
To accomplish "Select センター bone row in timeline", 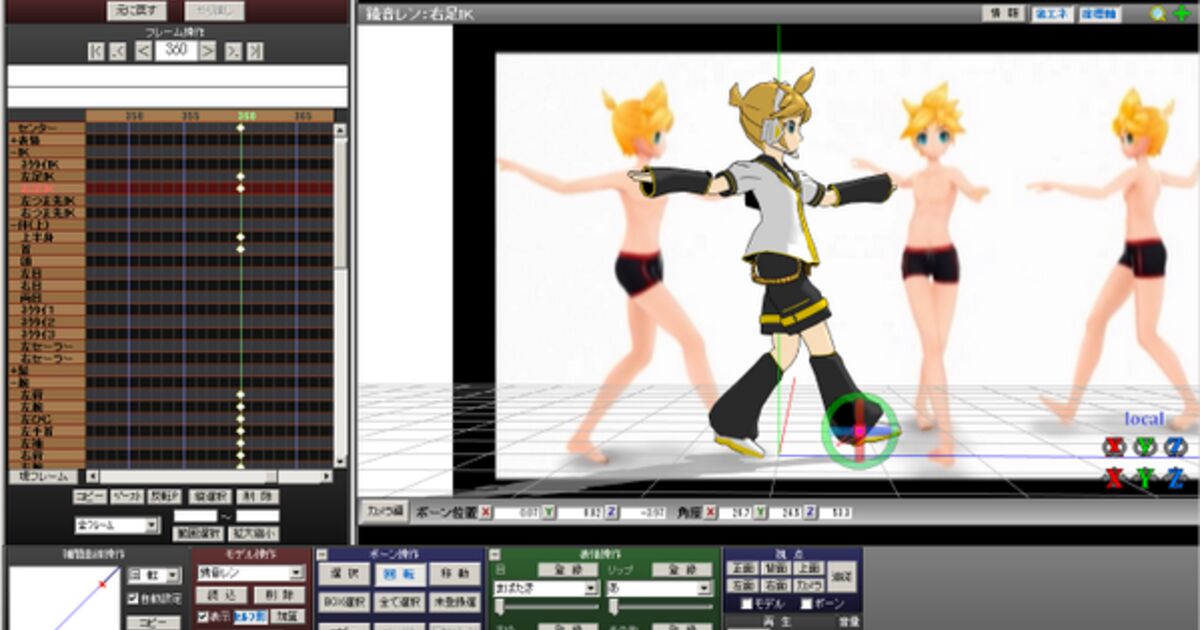I will click(47, 128).
